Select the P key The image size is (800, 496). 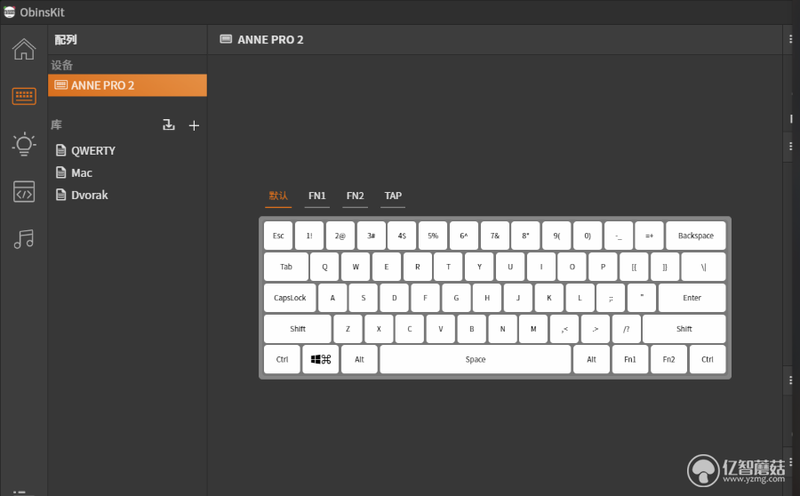tap(603, 267)
